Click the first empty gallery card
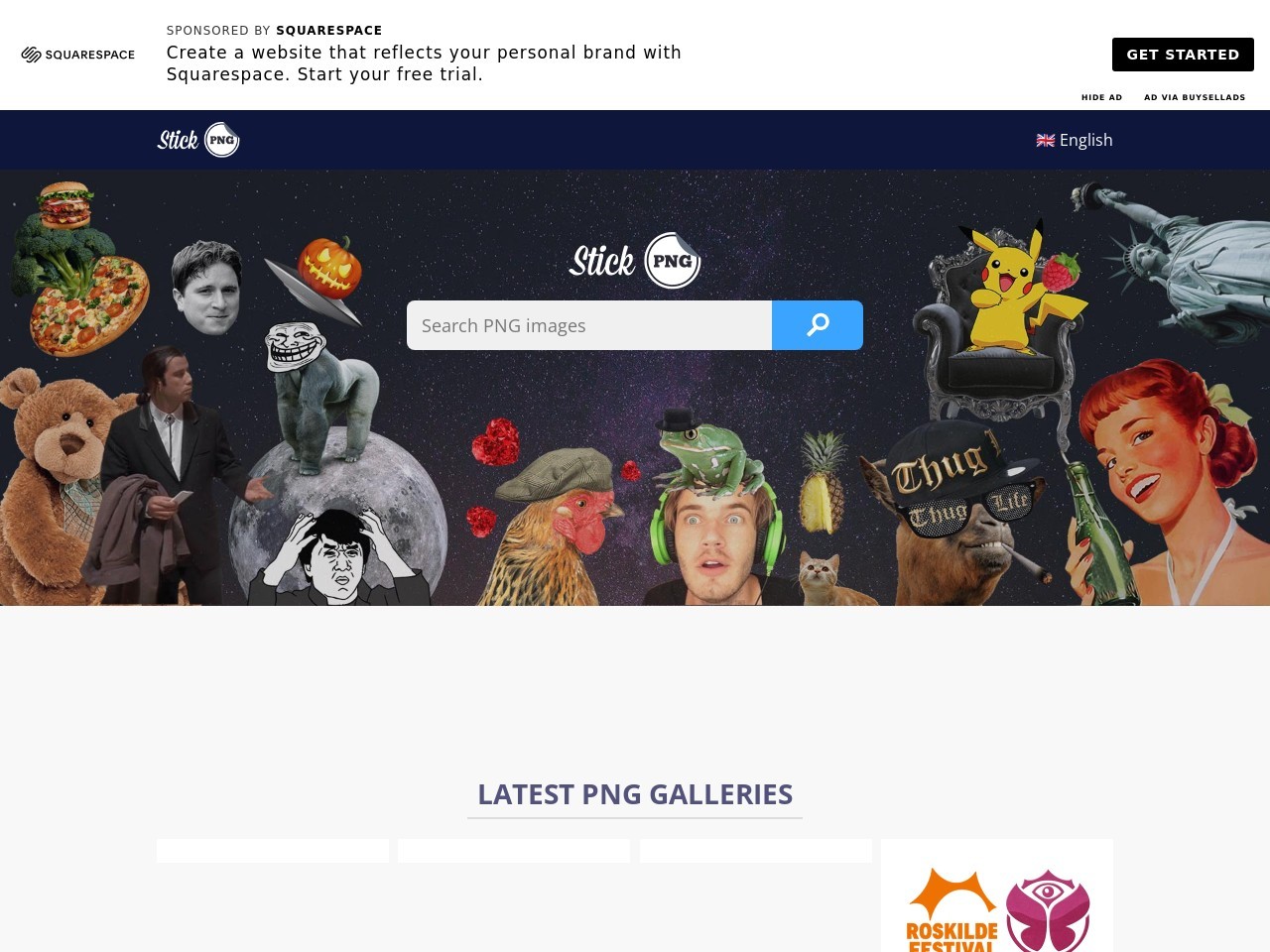The image size is (1270, 952). [x=273, y=851]
